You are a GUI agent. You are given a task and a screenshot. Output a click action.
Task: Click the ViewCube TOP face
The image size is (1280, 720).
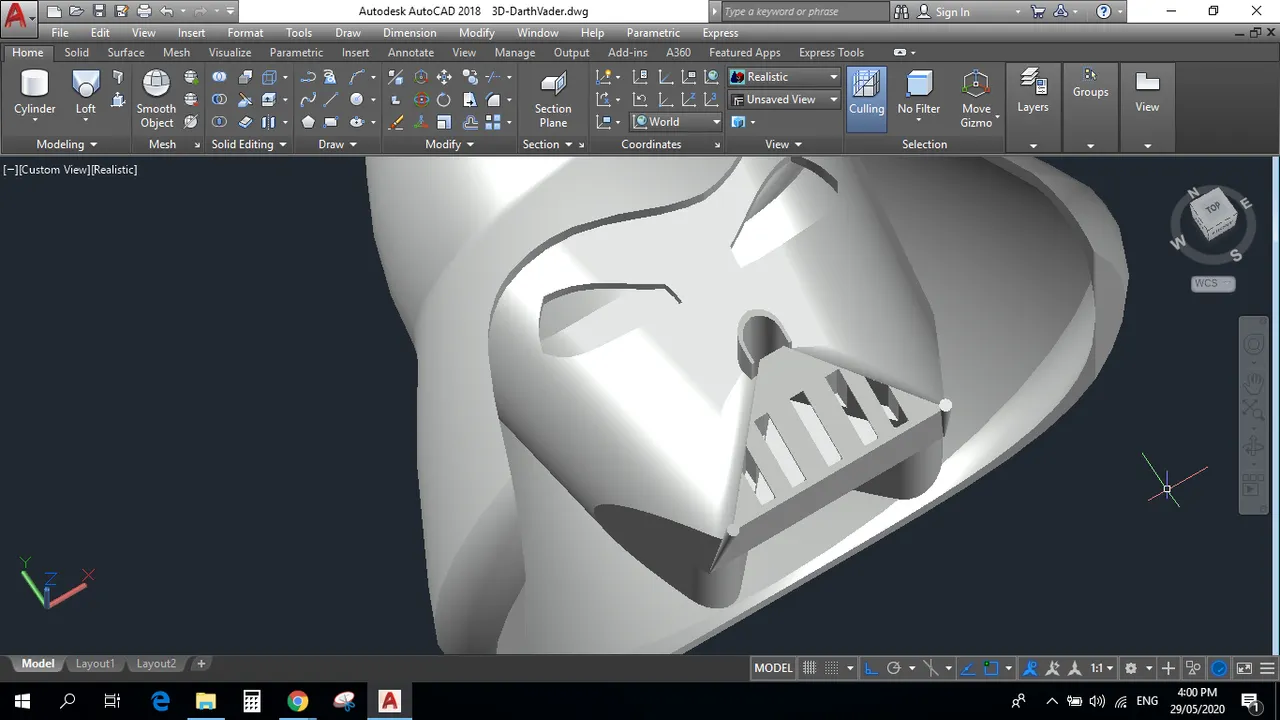(1213, 209)
